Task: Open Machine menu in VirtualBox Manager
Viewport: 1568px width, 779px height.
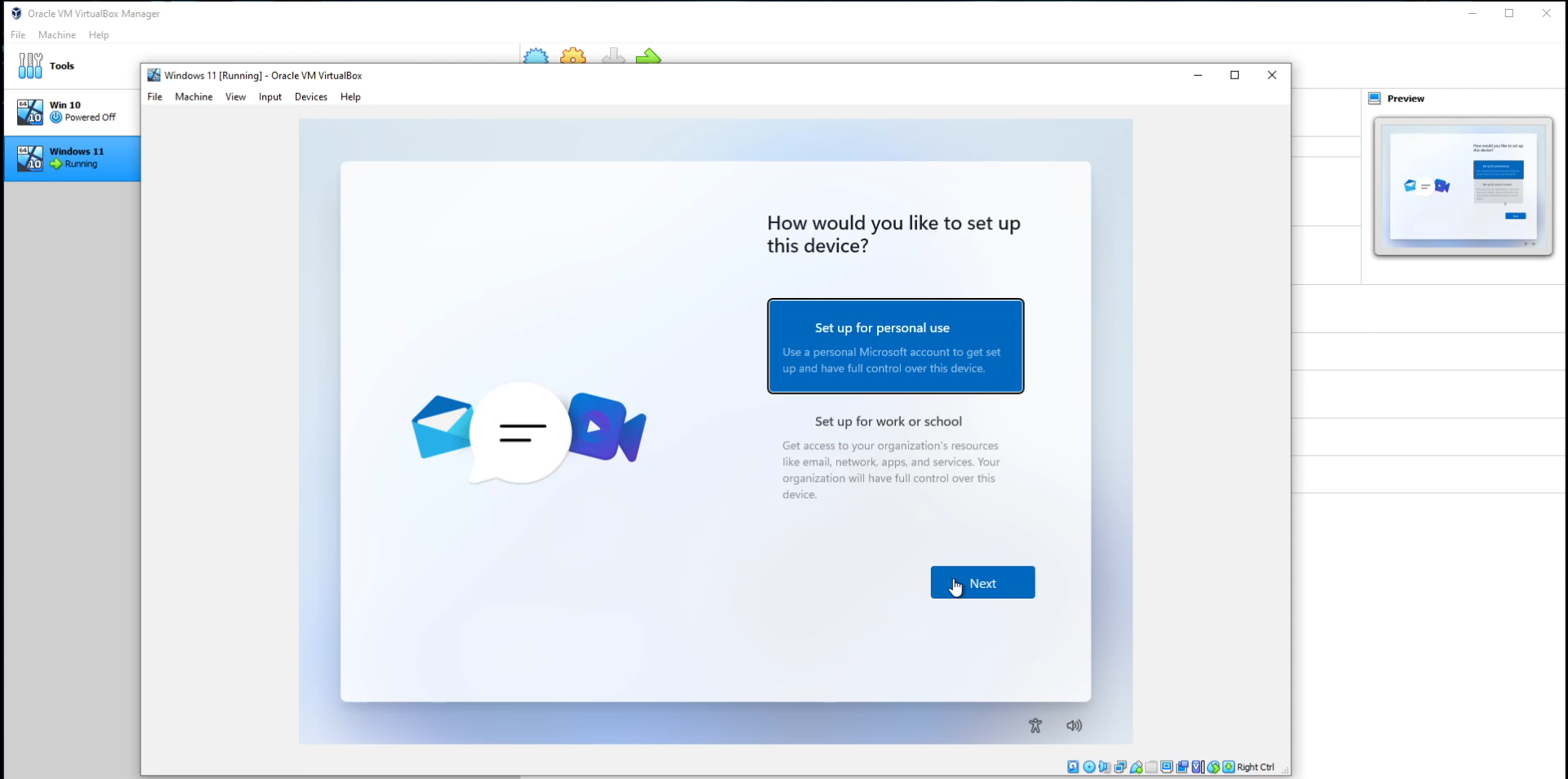Action: [x=57, y=35]
